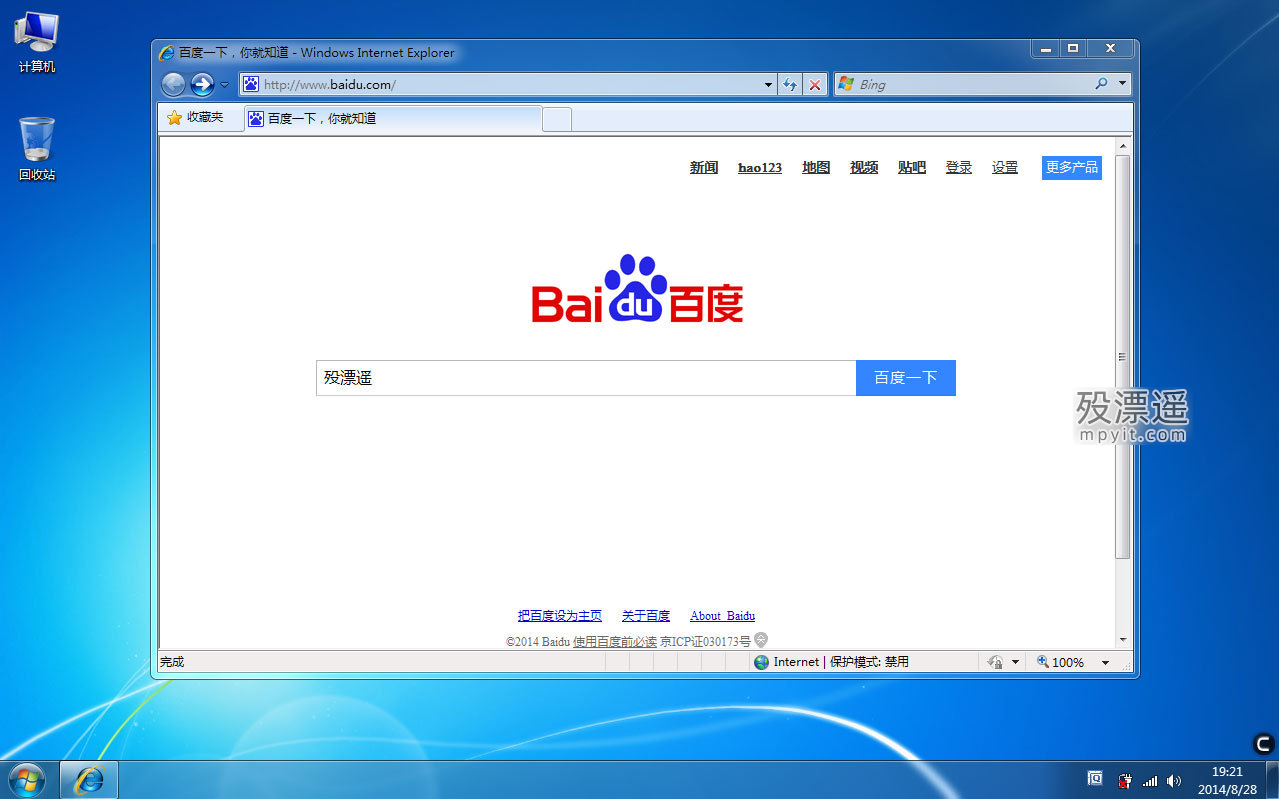Viewport: 1279px width, 799px height.
Task: Click the IE Forward navigation button
Action: 202,85
